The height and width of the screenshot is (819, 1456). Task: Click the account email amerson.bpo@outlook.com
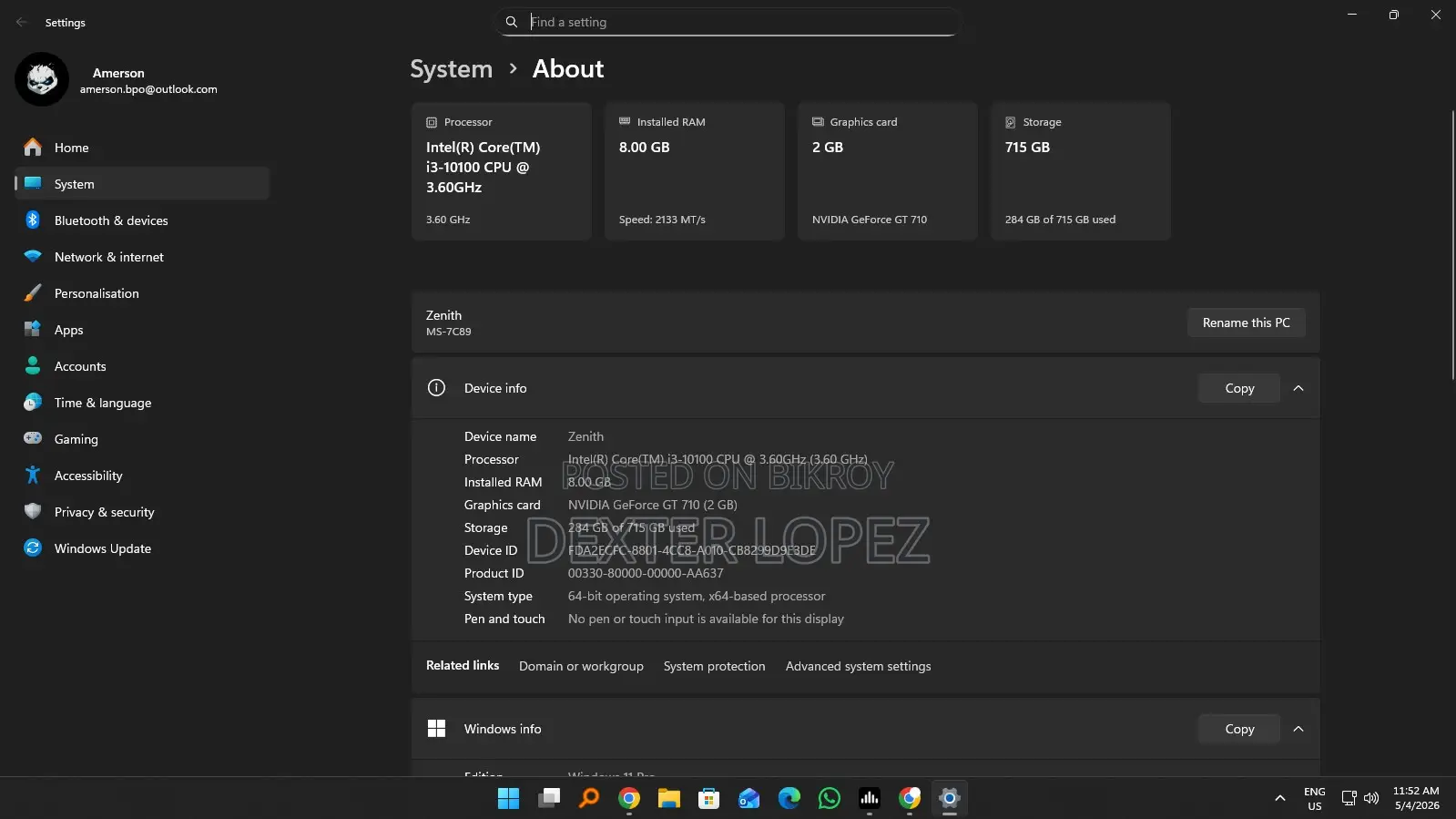click(x=148, y=89)
